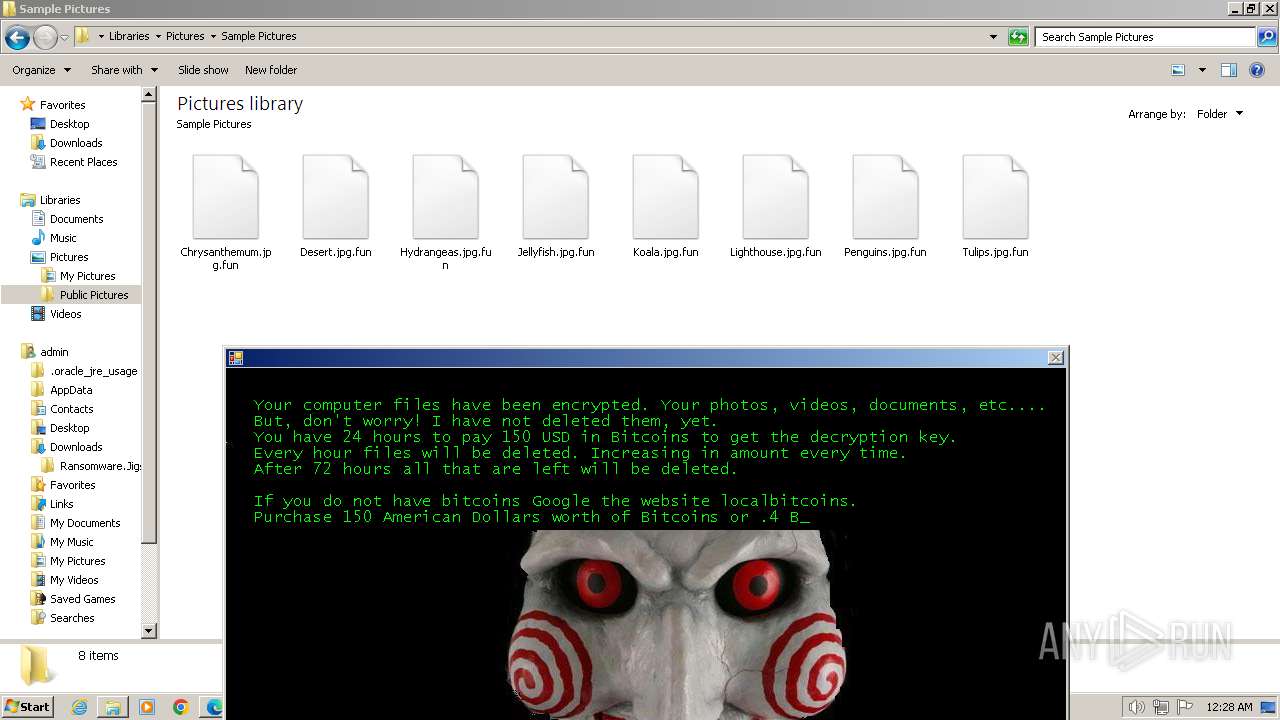Open Desktop under Favorites
Image resolution: width=1280 pixels, height=720 pixels.
(x=69, y=124)
